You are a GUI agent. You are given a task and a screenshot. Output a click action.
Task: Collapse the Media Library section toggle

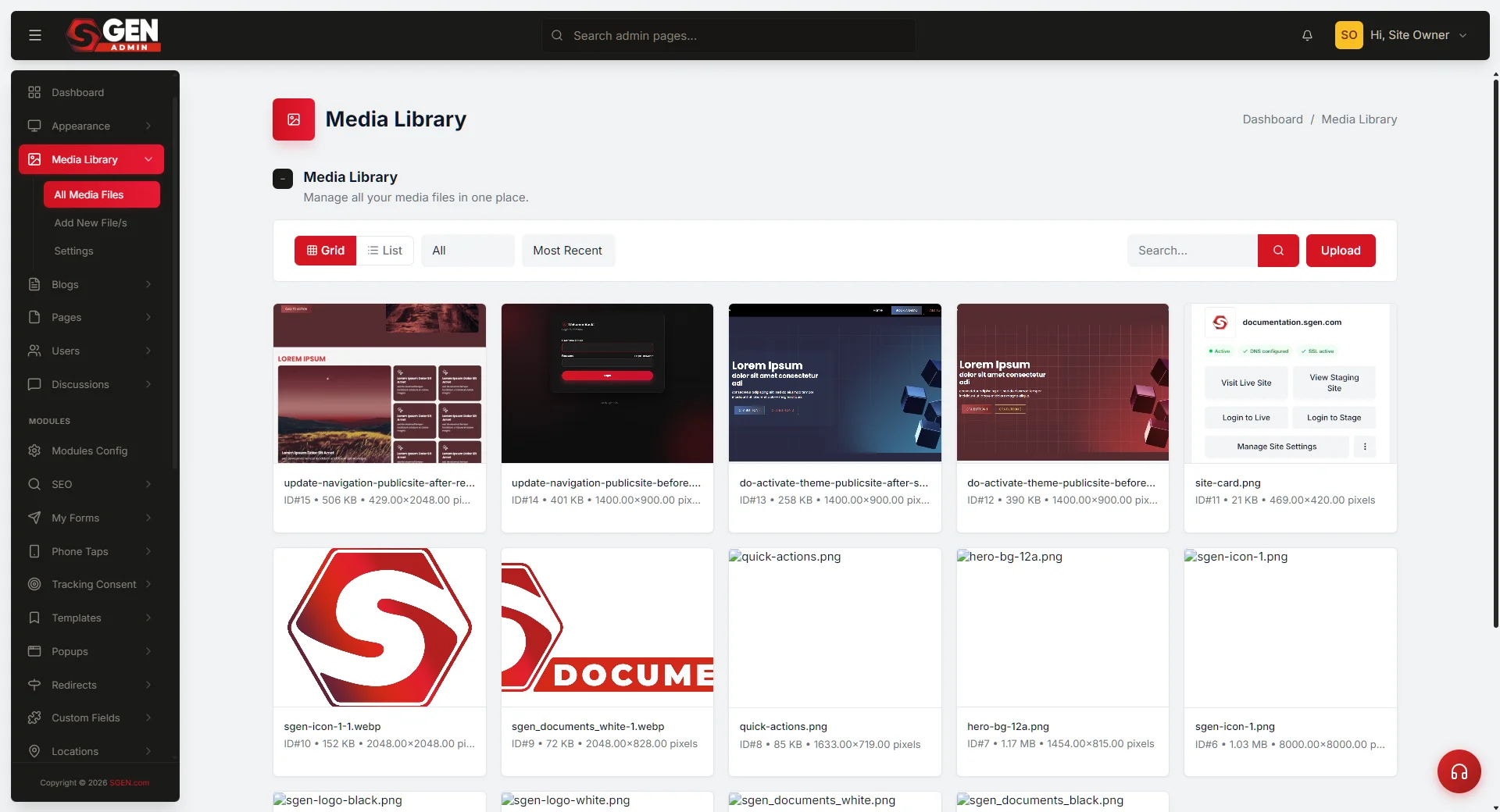pos(283,179)
